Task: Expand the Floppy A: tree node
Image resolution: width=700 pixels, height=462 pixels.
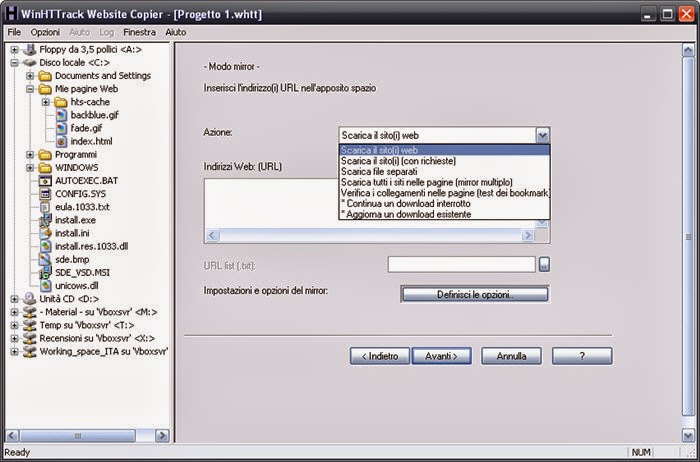Action: 14,50
